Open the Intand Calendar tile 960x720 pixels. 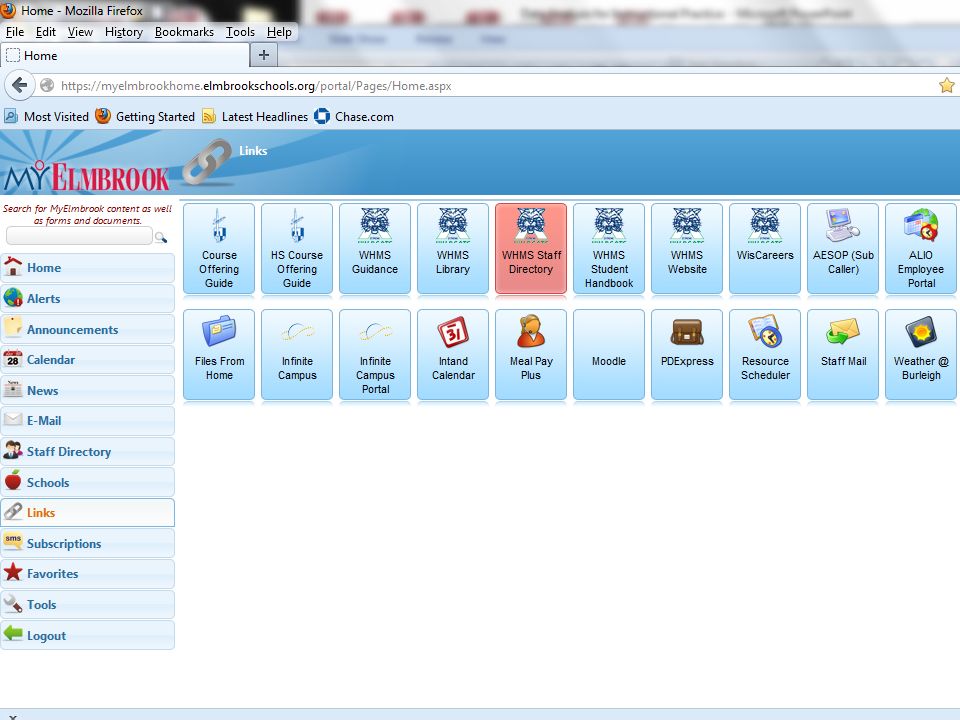453,354
